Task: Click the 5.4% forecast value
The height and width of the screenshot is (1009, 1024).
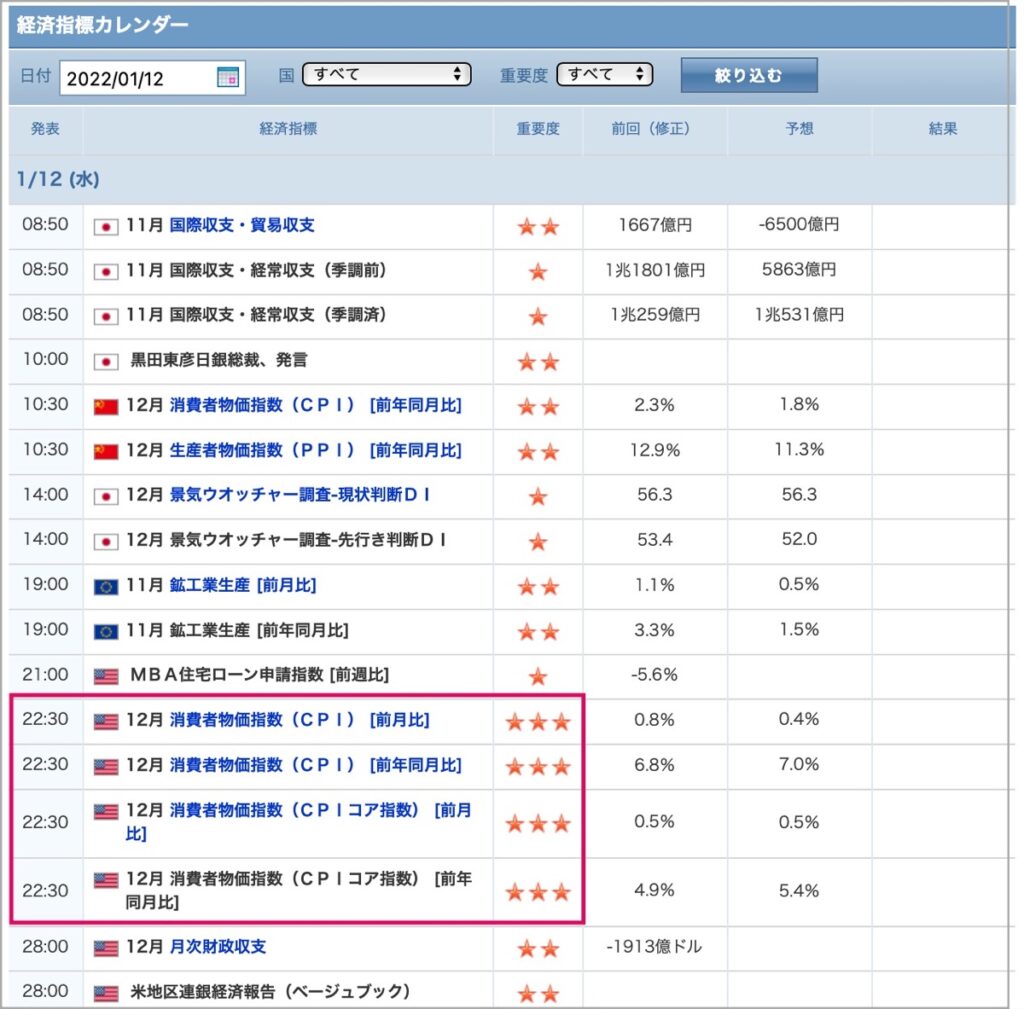Action: (x=799, y=890)
